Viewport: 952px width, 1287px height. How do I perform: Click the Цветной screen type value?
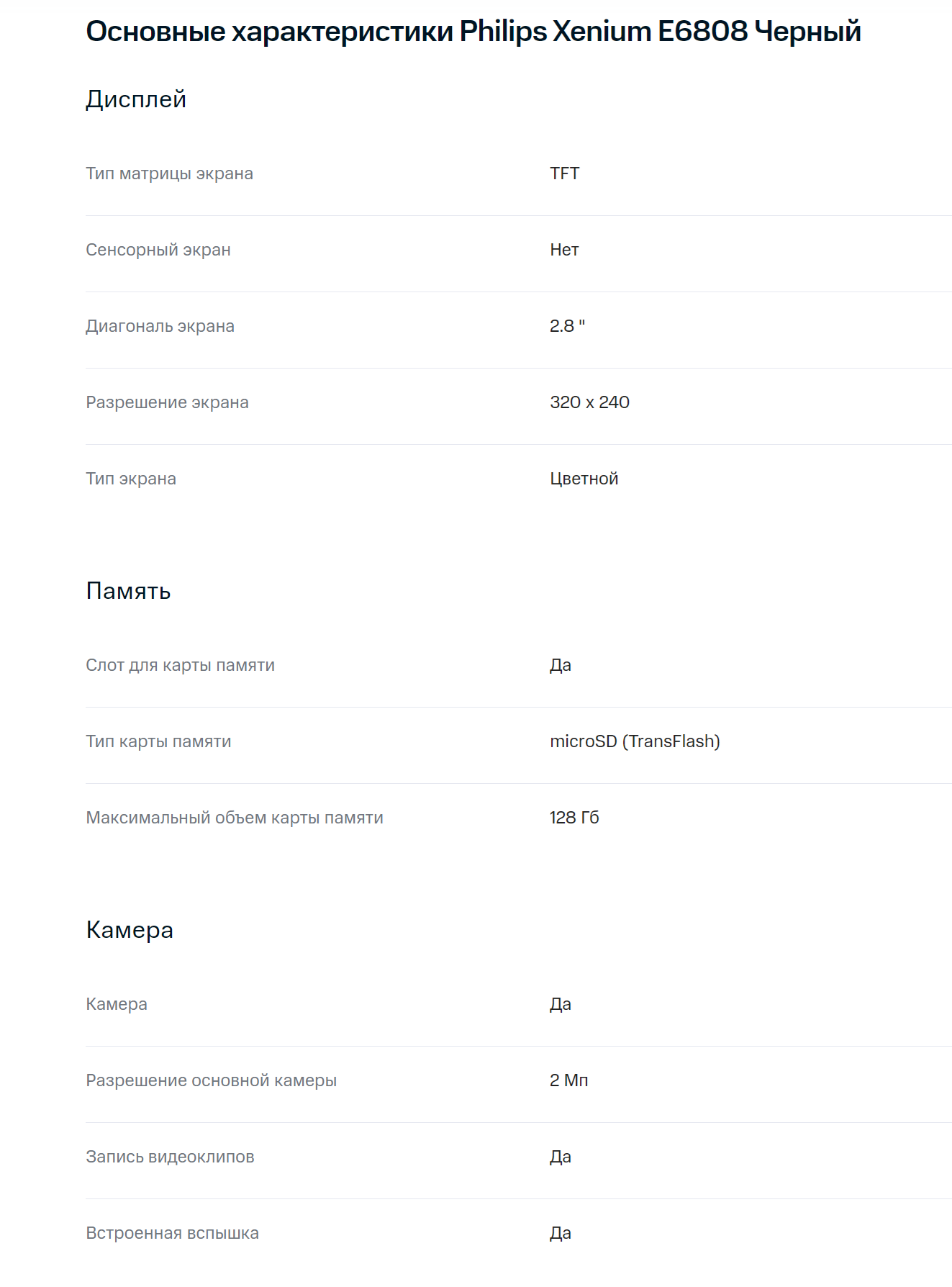click(x=584, y=479)
